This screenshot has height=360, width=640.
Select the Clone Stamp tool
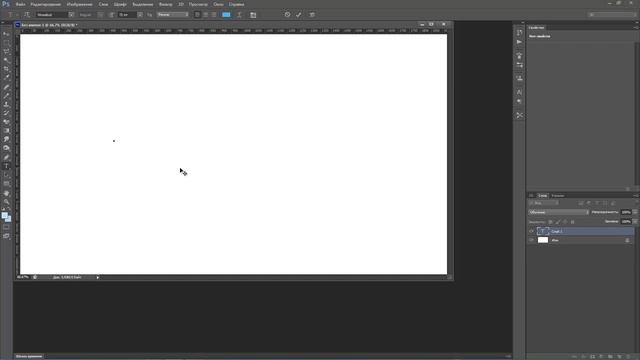point(6,104)
